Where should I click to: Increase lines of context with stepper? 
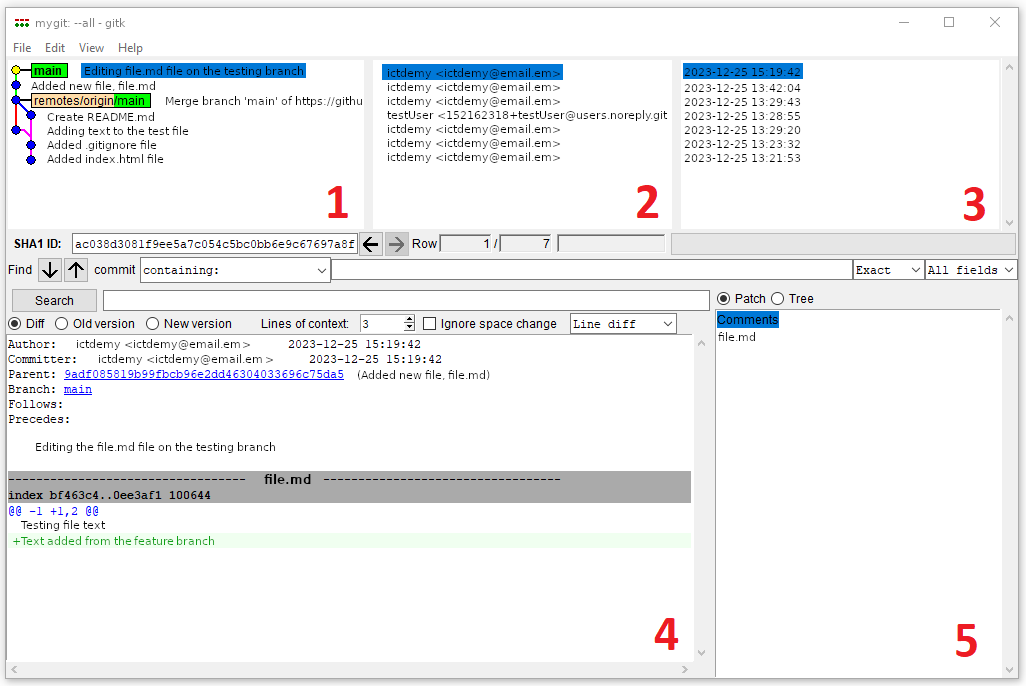(x=409, y=320)
